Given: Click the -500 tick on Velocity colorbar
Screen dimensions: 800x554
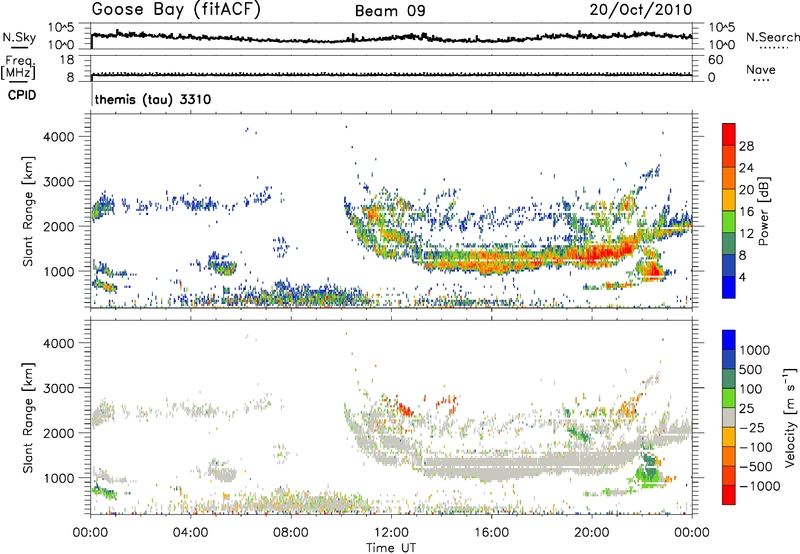Looking at the screenshot, I should point(755,467).
